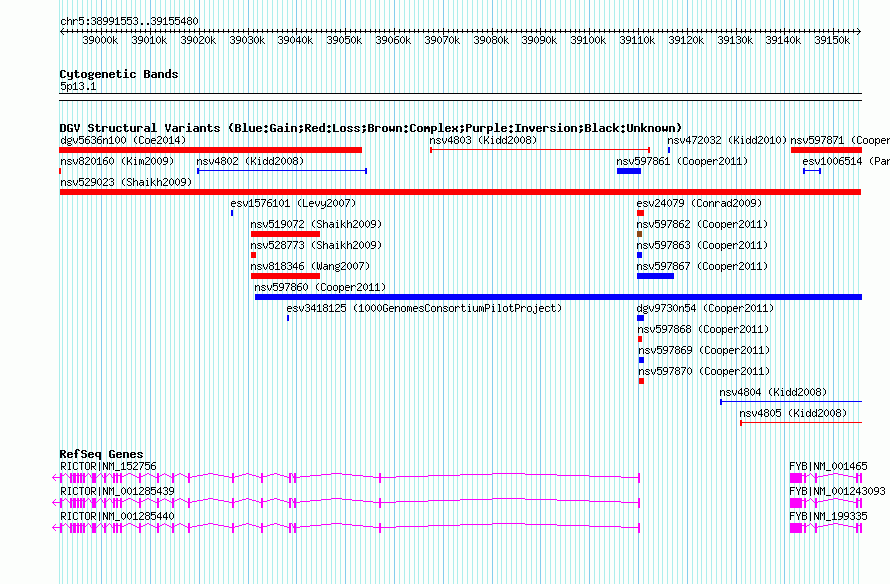Open nsv519072 (Shaikh2009) variant label
Screen dimensions: 890x584
[316, 224]
